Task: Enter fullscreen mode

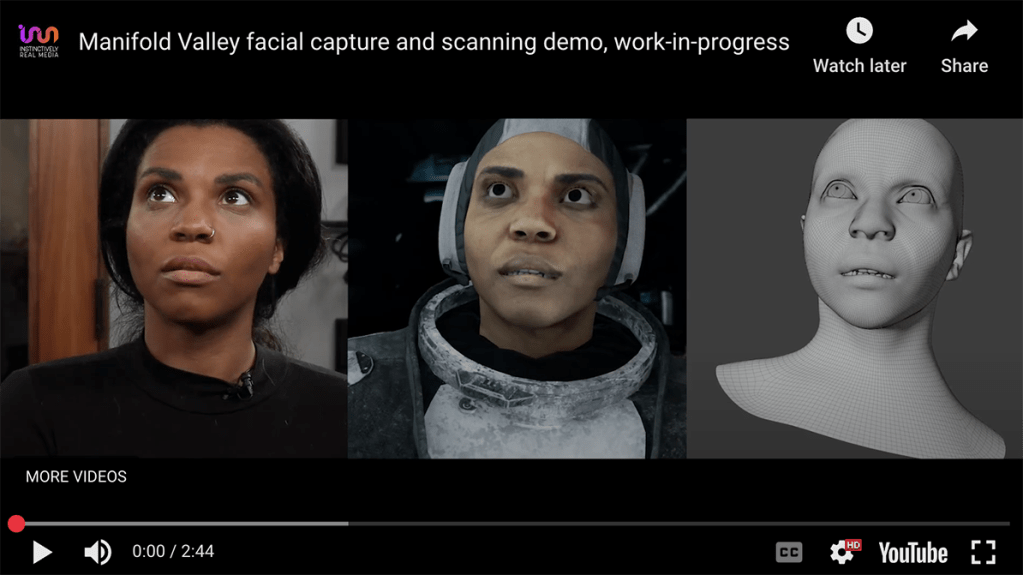Action: coord(983,552)
